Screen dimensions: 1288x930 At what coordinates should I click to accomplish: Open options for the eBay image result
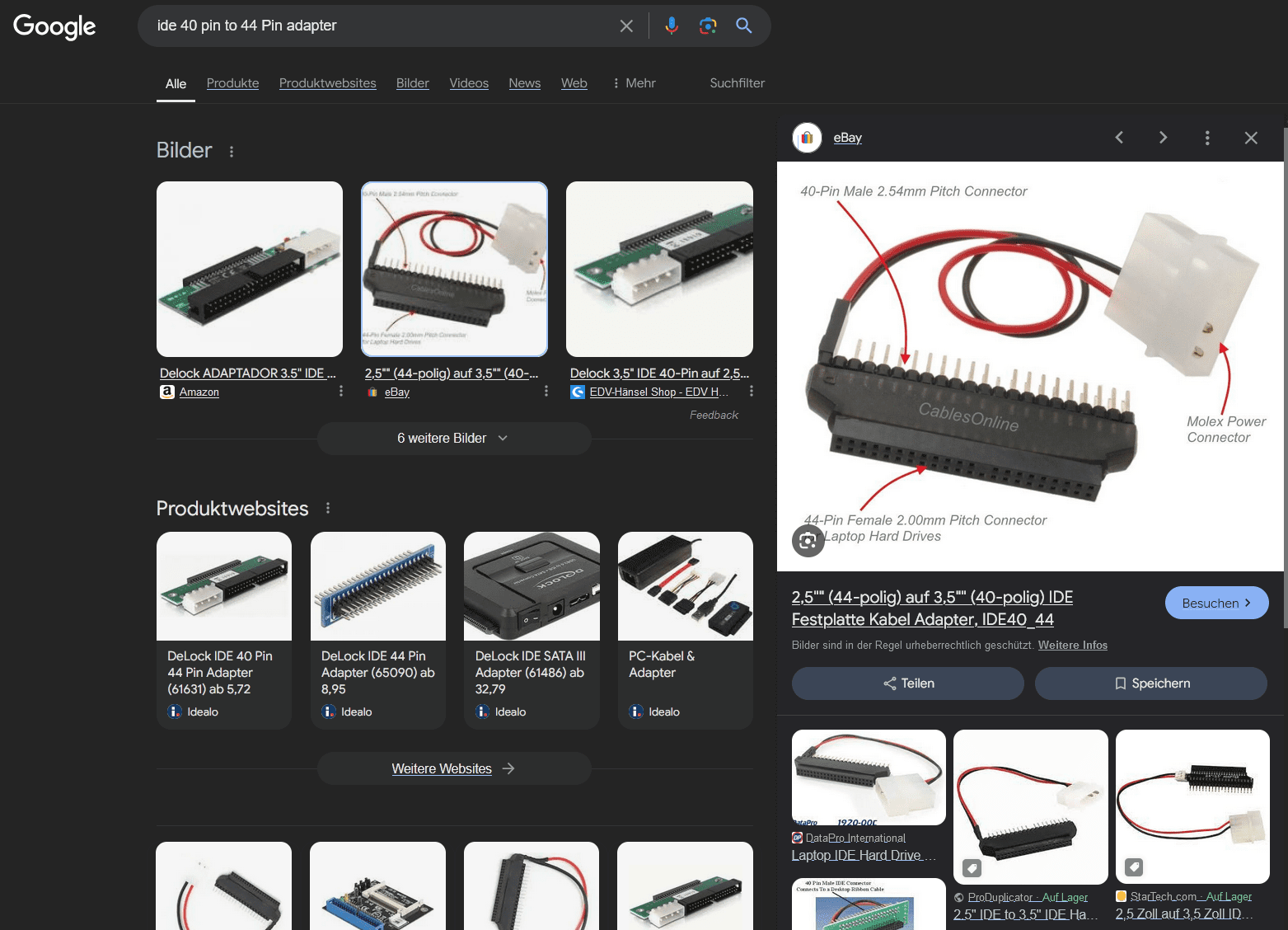point(546,391)
